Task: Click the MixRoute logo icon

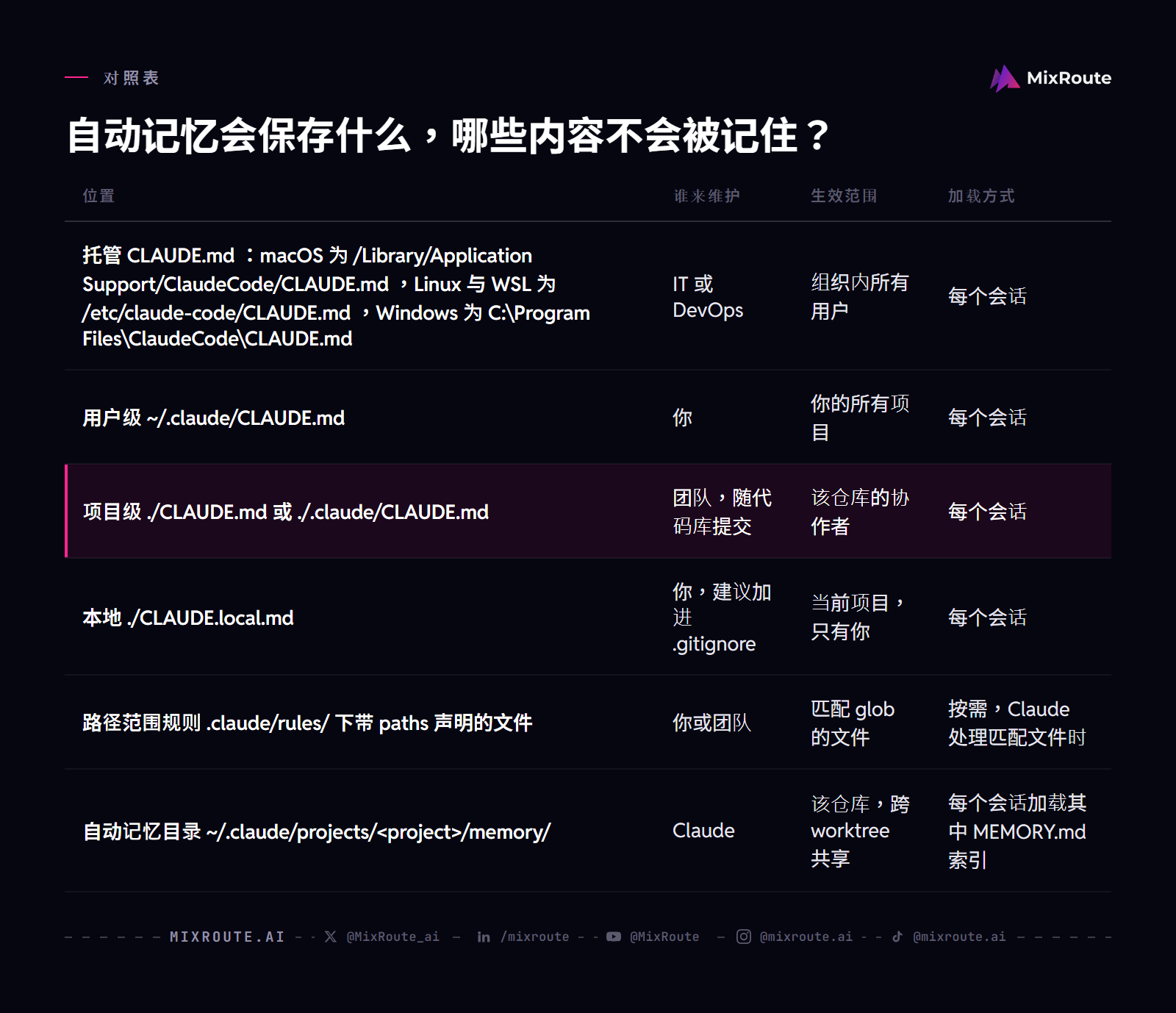Action: (1005, 79)
